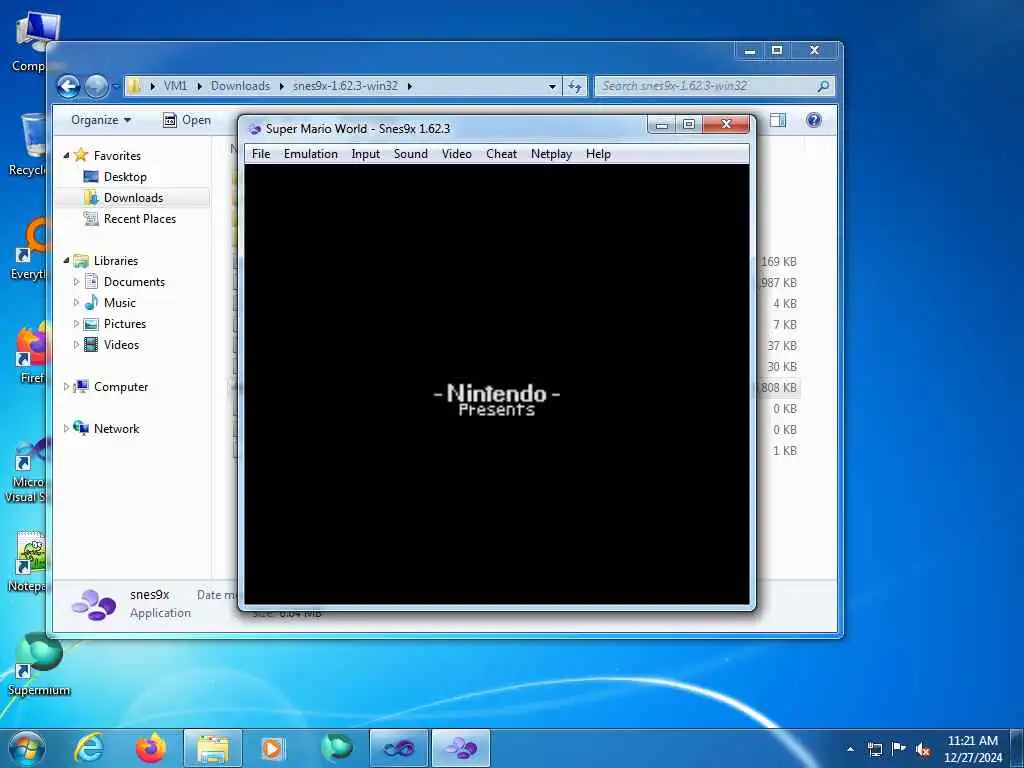
Task: Click the Visual Studio taskbar button
Action: [399, 748]
